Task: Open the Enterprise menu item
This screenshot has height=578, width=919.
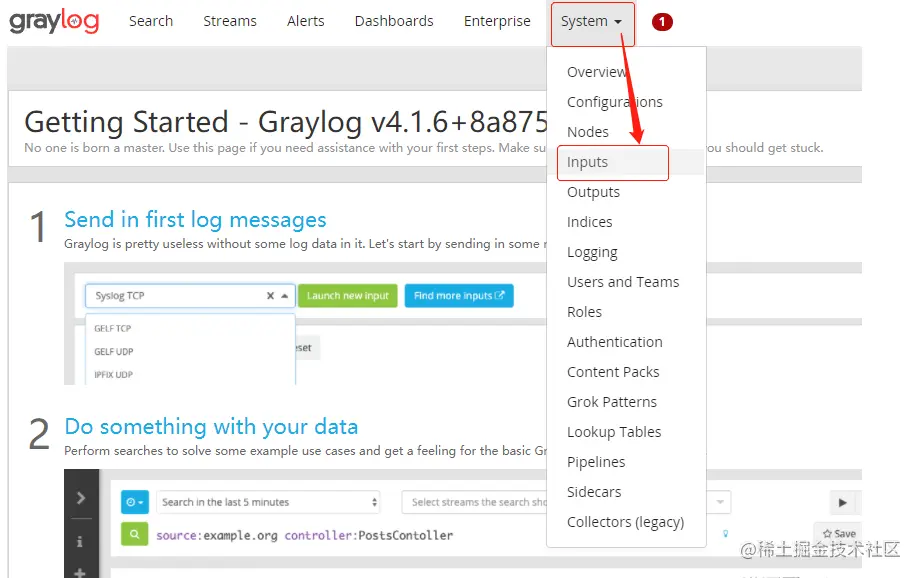Action: coord(497,21)
